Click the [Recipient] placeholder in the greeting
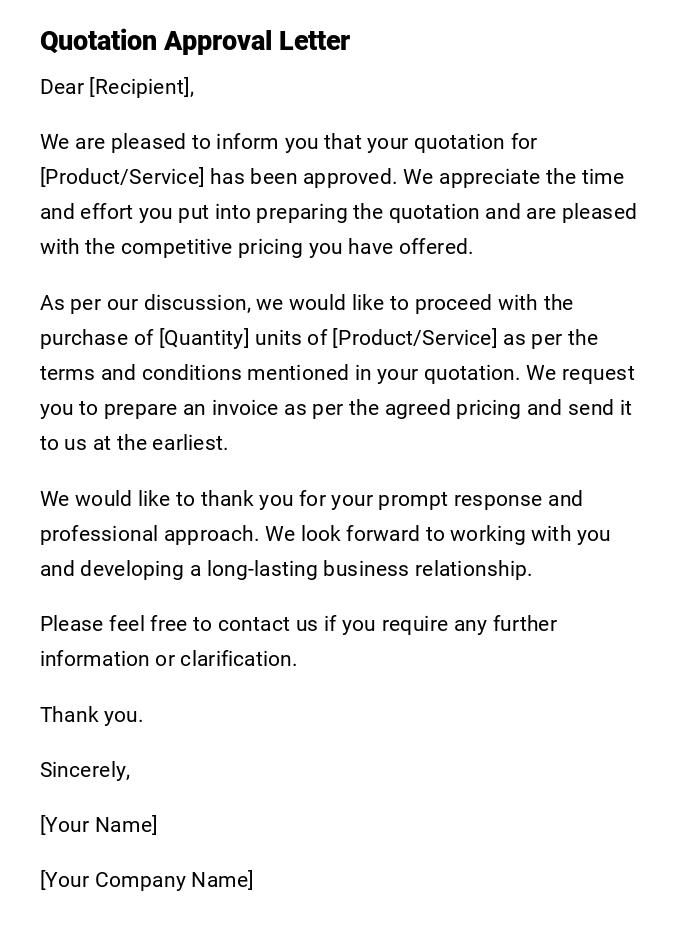 coord(140,88)
